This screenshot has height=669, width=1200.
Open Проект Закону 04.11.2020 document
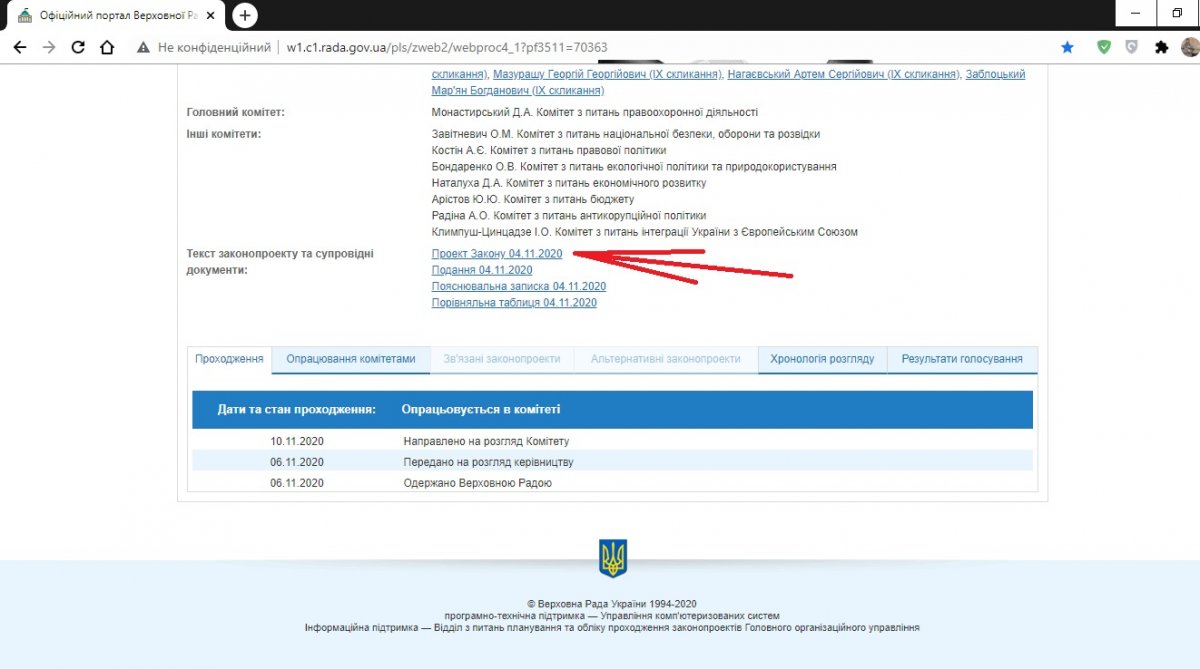(x=497, y=254)
